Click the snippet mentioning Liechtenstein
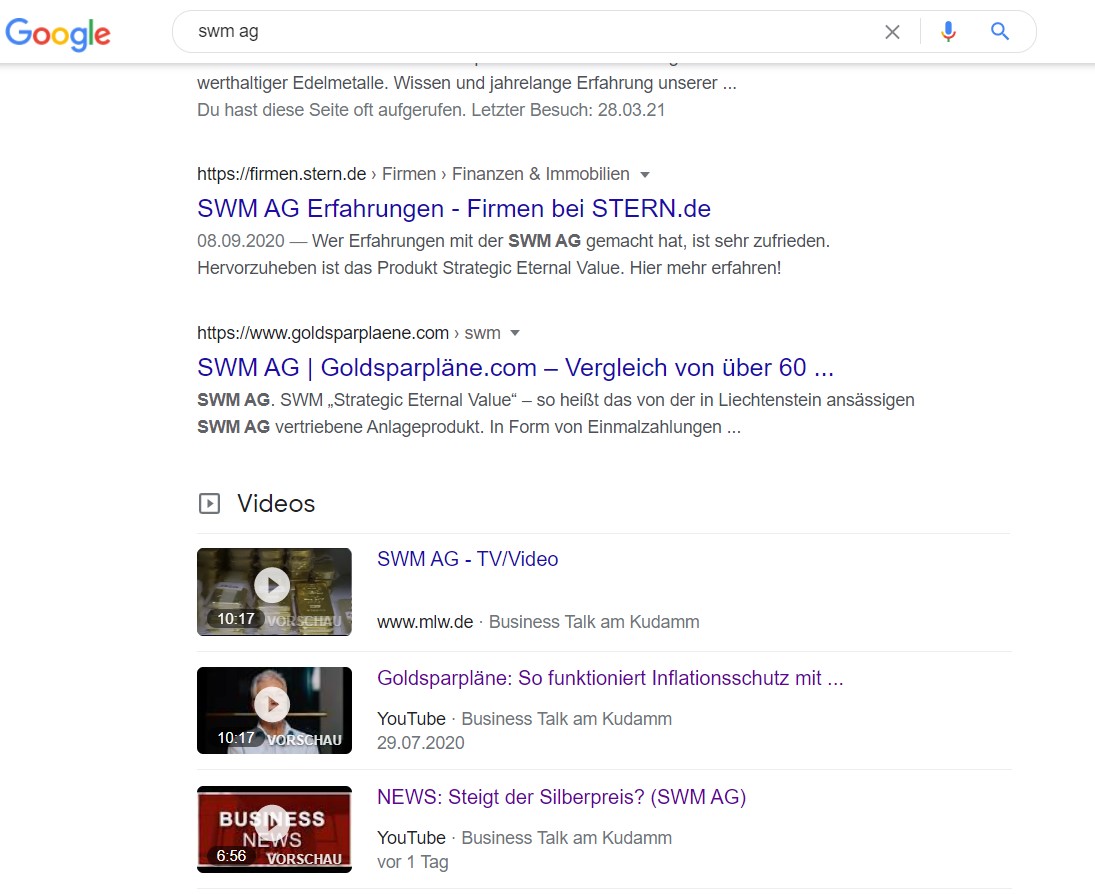Screen dimensions: 1095x894 556,413
